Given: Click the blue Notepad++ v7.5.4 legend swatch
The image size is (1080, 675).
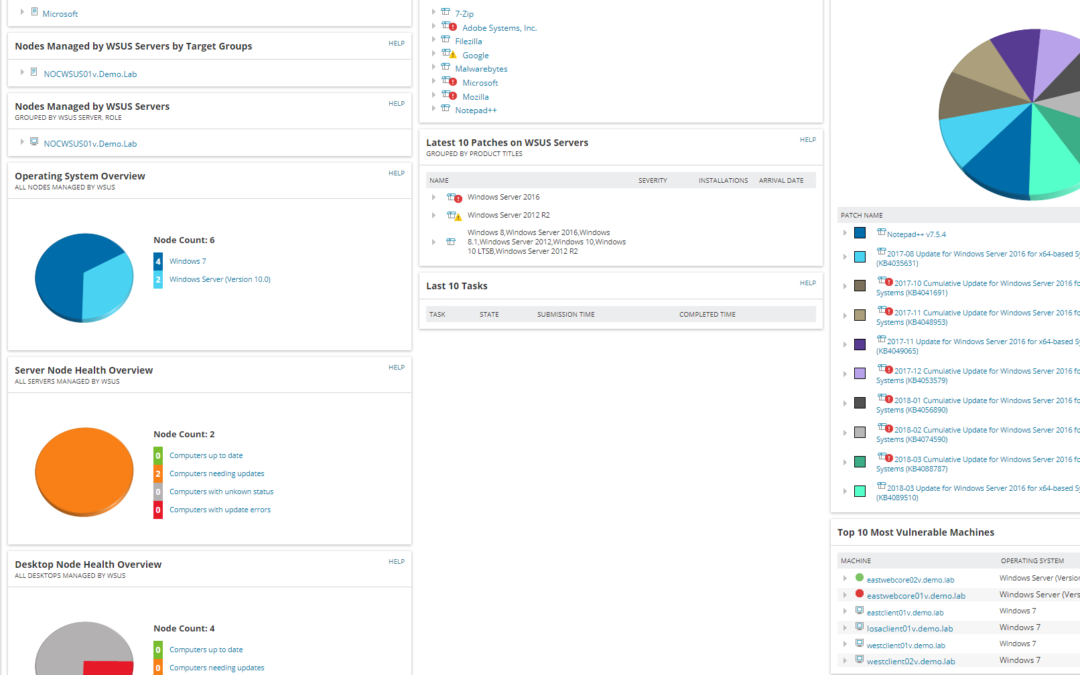Looking at the screenshot, I should pyautogui.click(x=860, y=233).
